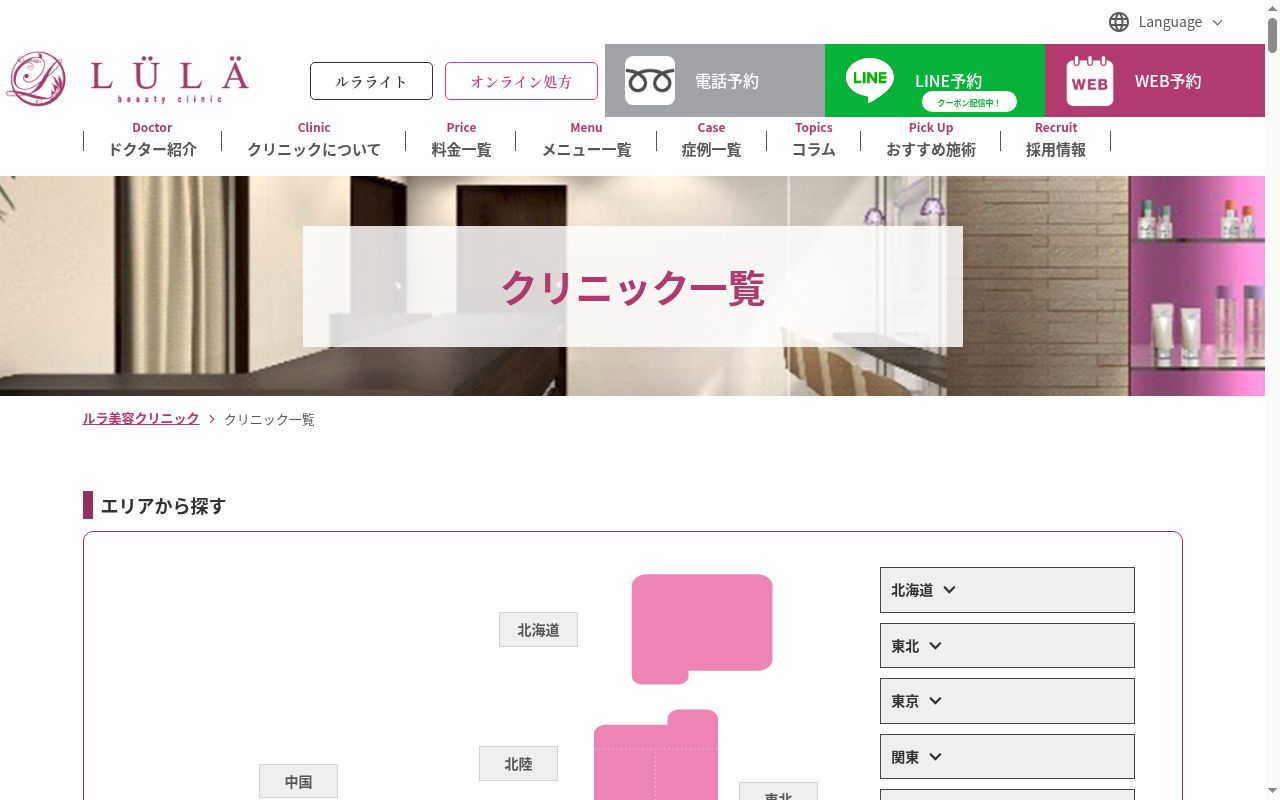Click the ルラライト button

371,81
